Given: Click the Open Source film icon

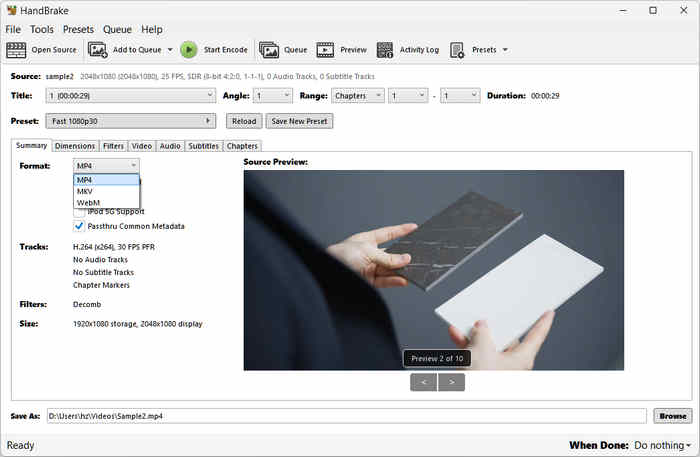Looking at the screenshot, I should tap(16, 50).
